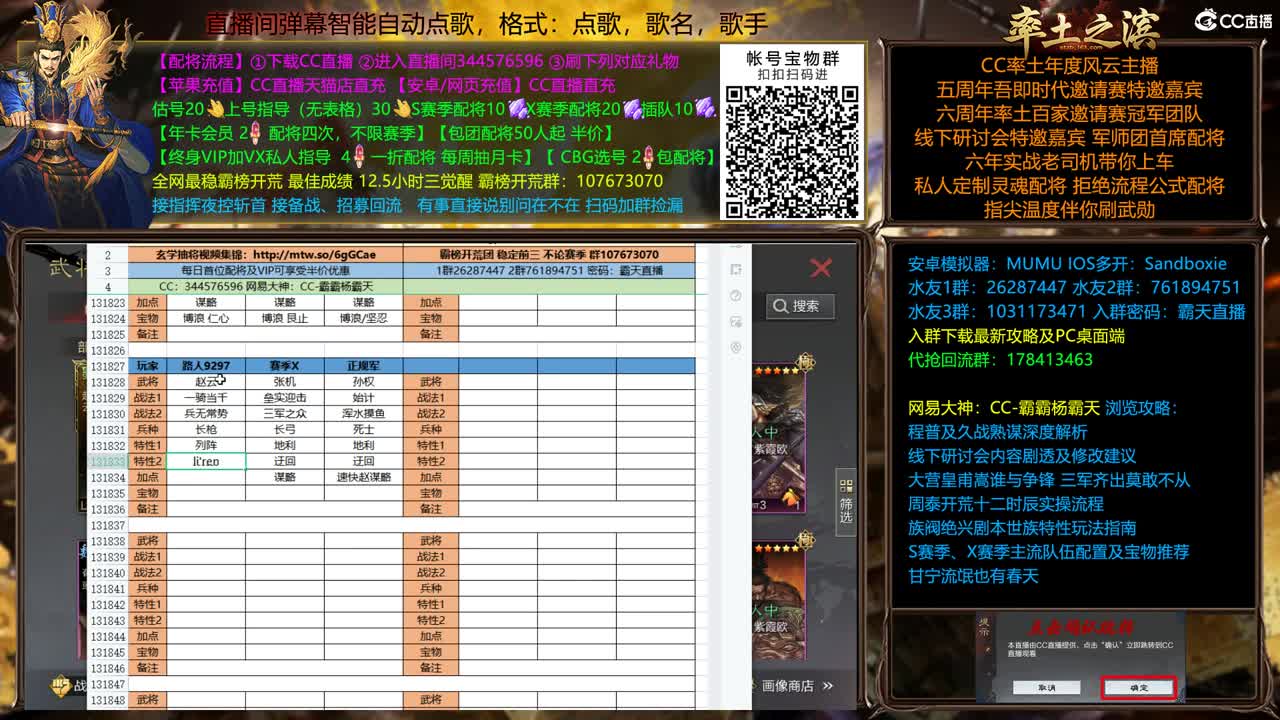Select row header 131847
Screen dimensions: 1280x720
pyautogui.click(x=107, y=684)
